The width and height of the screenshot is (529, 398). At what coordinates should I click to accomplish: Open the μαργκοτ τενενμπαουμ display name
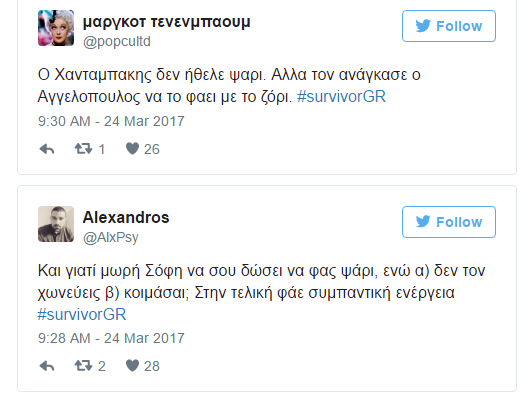coord(167,22)
